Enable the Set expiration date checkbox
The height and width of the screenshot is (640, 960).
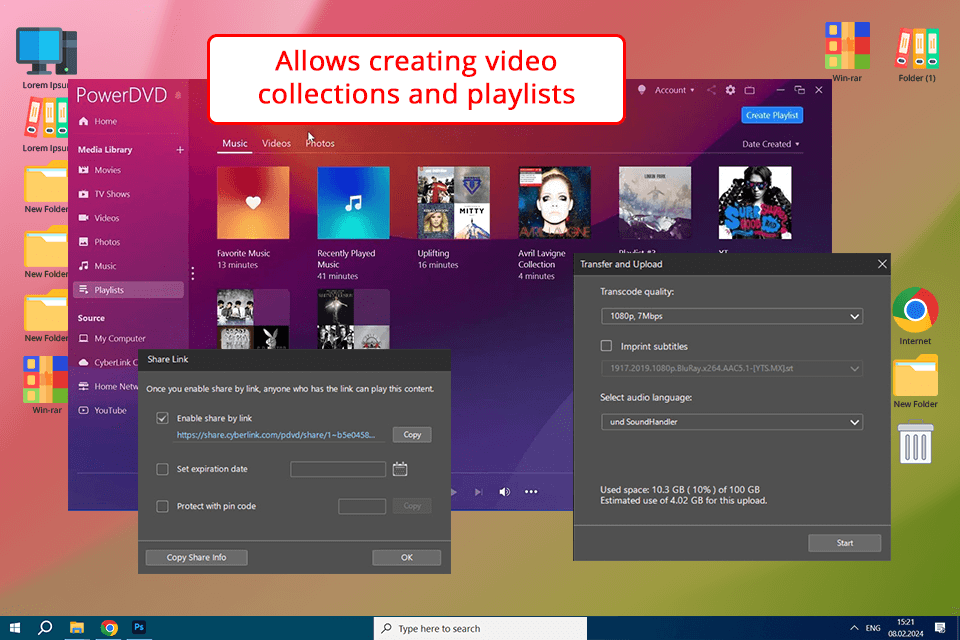(163, 469)
